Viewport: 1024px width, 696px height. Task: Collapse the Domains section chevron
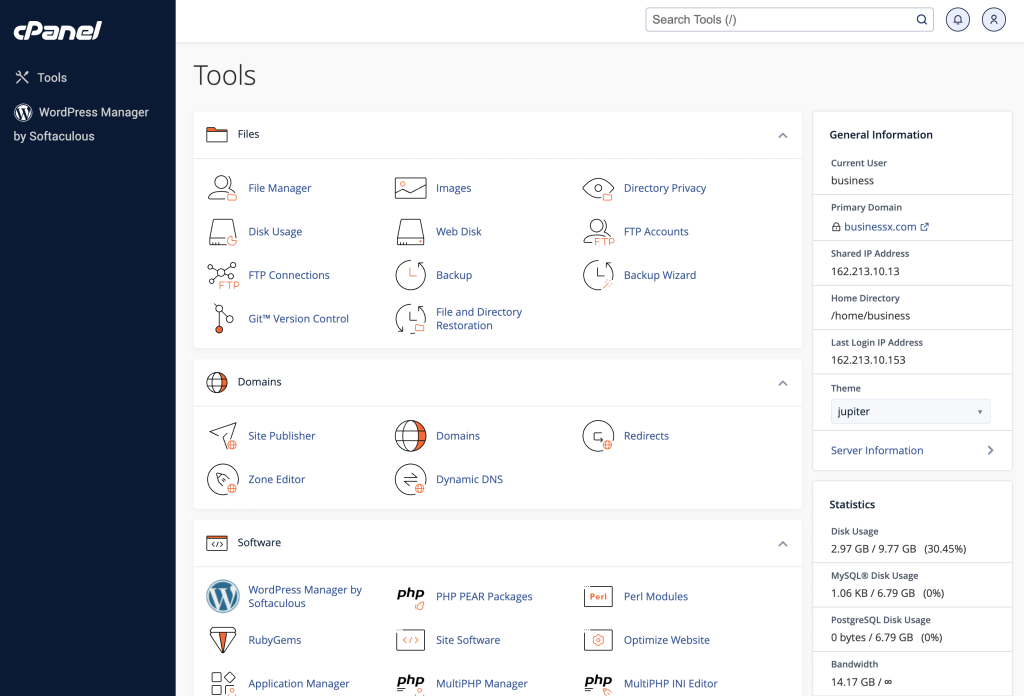coord(783,383)
